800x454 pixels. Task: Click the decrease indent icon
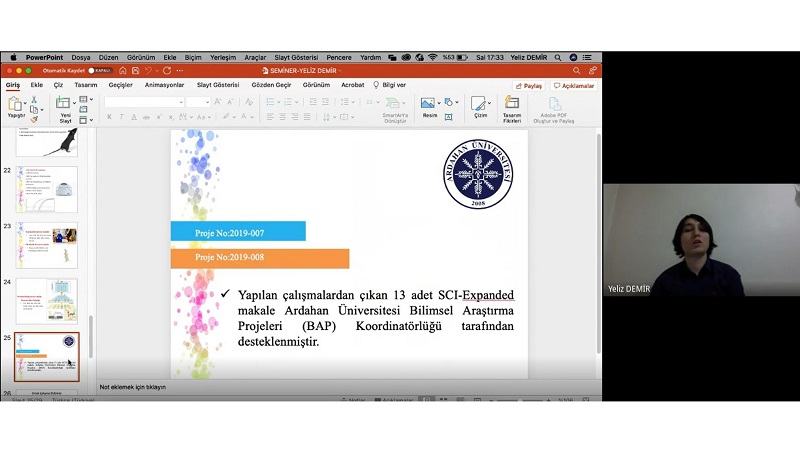tap(313, 102)
